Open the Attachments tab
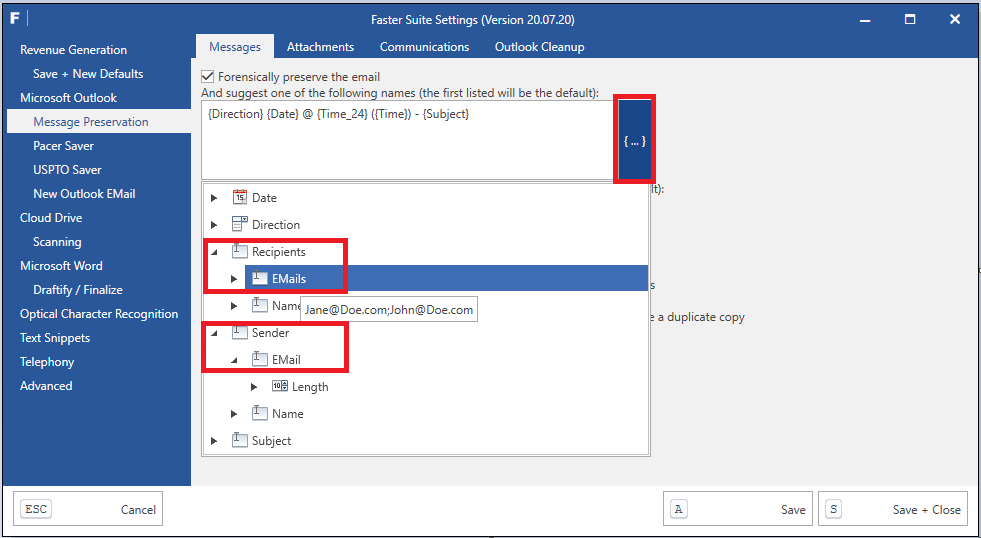The width and height of the screenshot is (981, 538). click(320, 47)
